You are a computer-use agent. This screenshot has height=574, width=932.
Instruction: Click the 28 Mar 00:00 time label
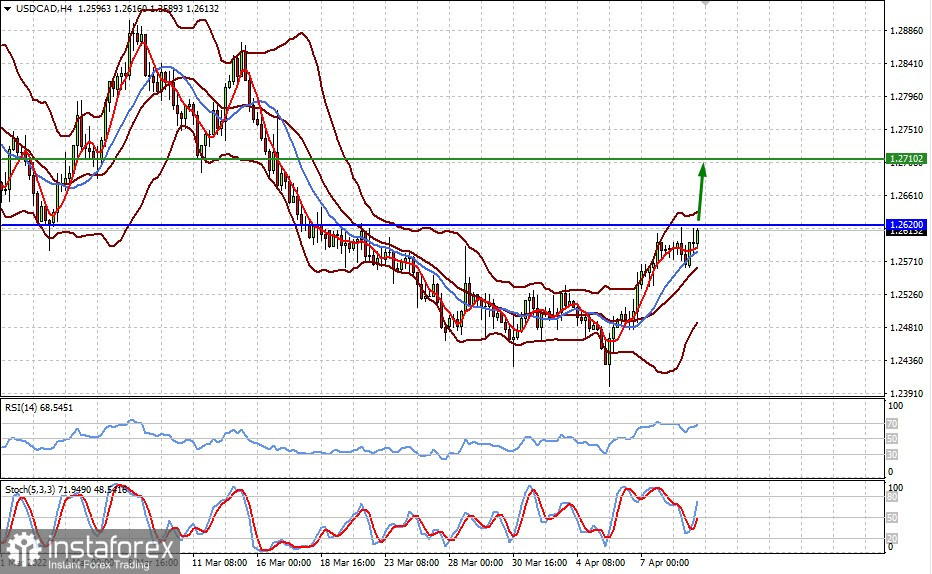[476, 563]
